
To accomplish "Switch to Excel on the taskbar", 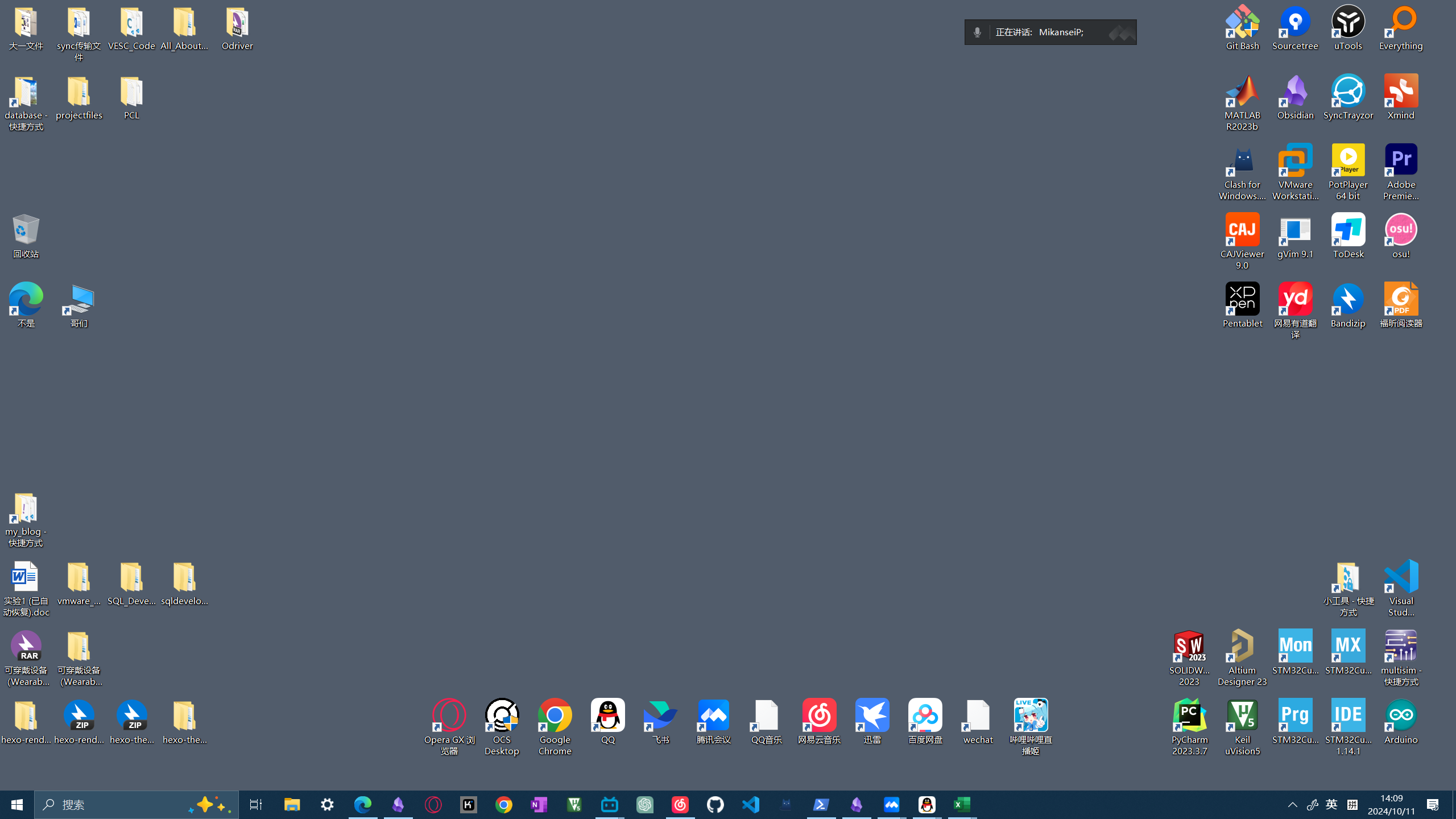I will click(962, 805).
